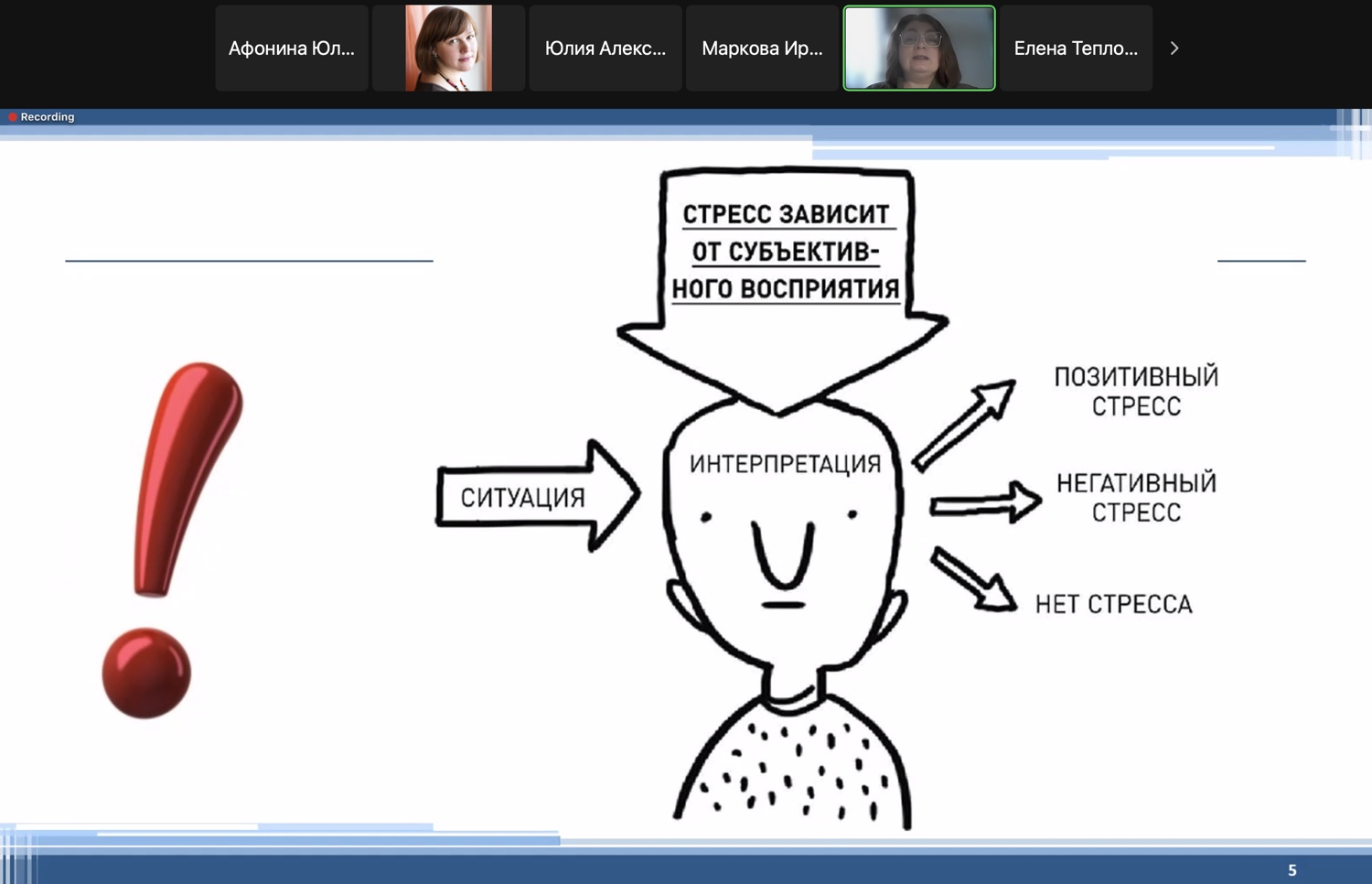Click video thumbnail between Афонина and Юлия tiles
The image size is (1372, 884).
point(448,49)
